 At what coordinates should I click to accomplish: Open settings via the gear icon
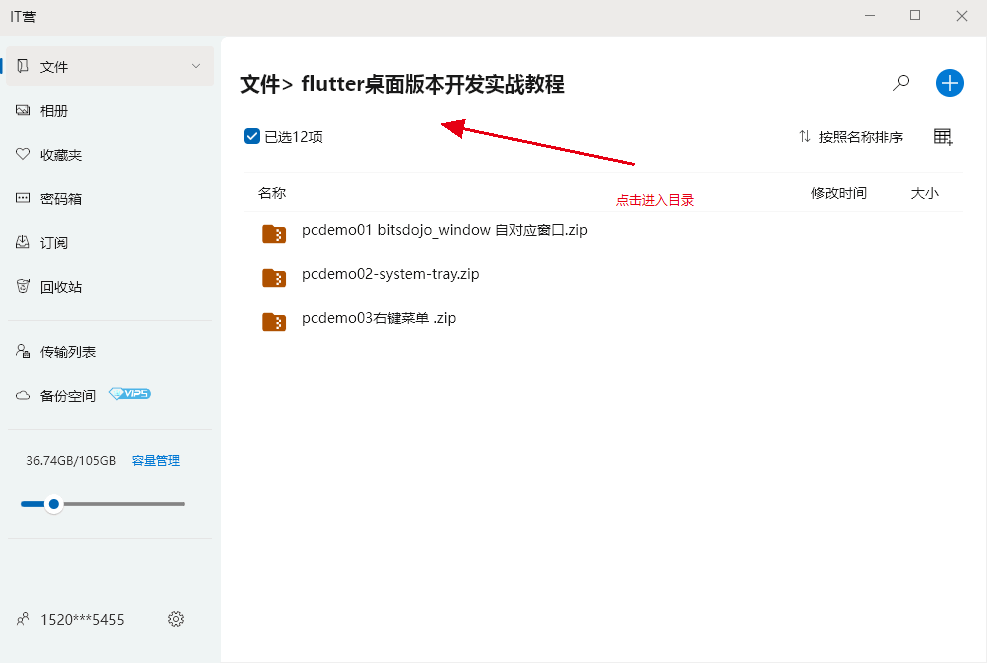pyautogui.click(x=176, y=619)
